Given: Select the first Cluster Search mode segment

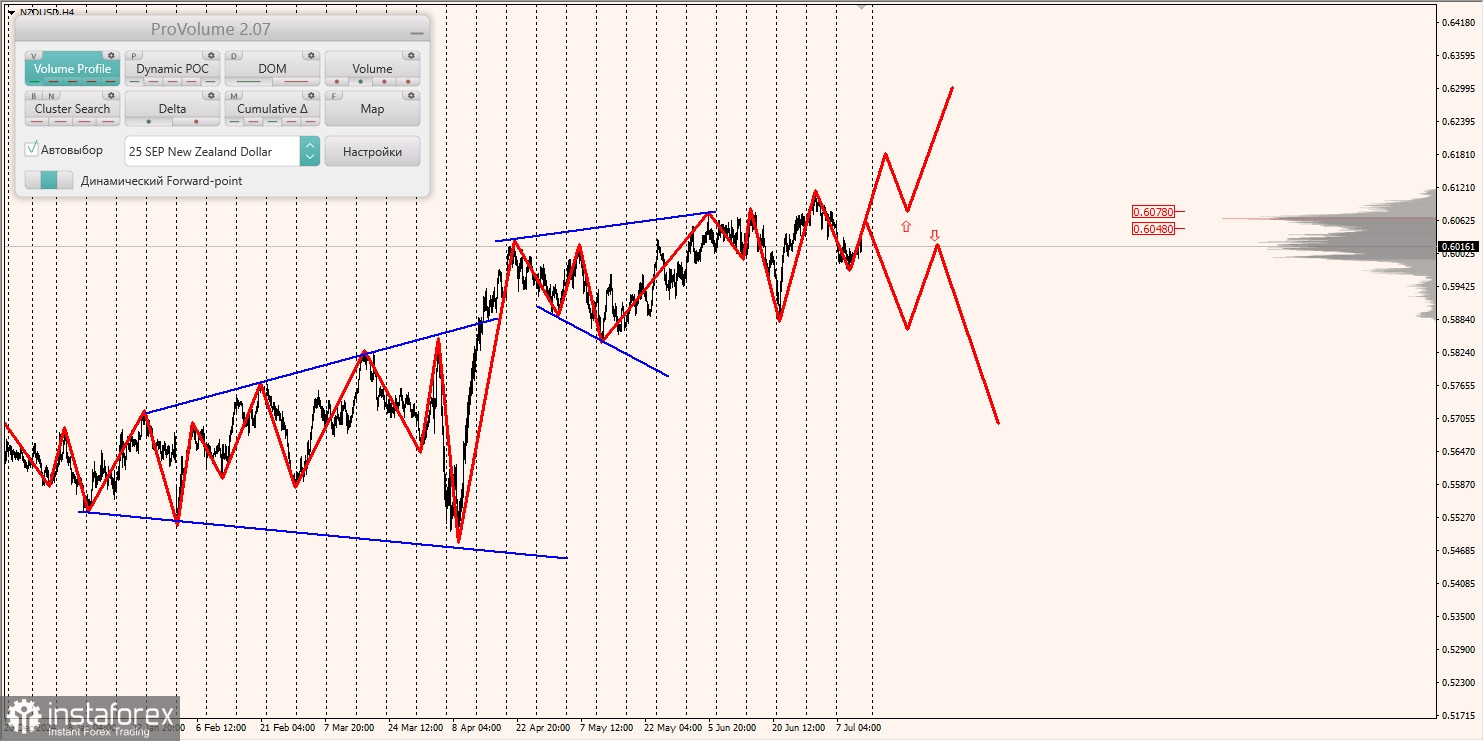Looking at the screenshot, I should point(36,121).
